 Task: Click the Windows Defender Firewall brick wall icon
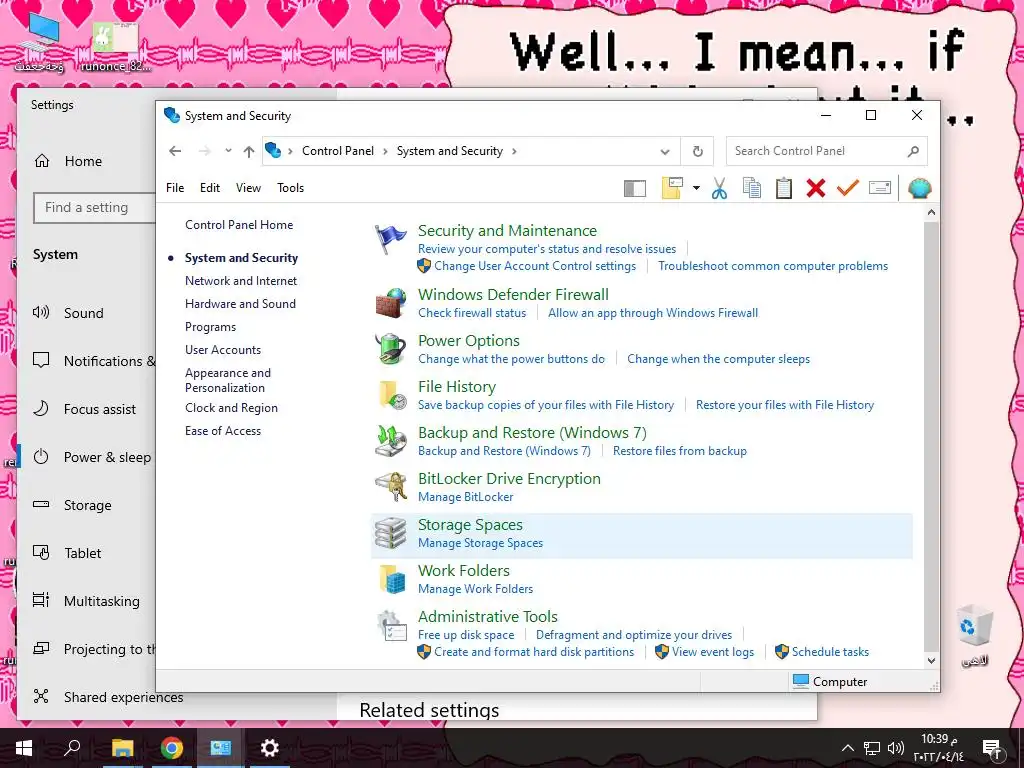point(391,303)
